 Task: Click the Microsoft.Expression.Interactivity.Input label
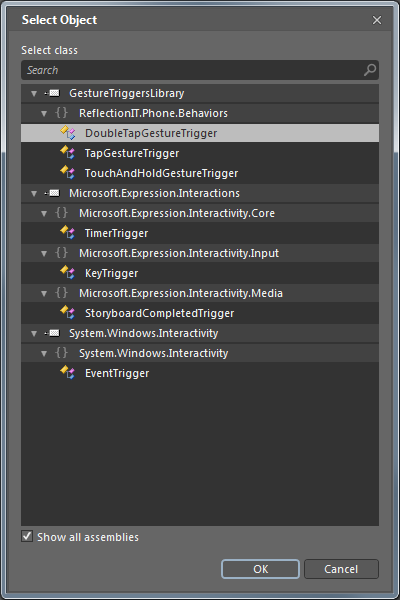179,253
